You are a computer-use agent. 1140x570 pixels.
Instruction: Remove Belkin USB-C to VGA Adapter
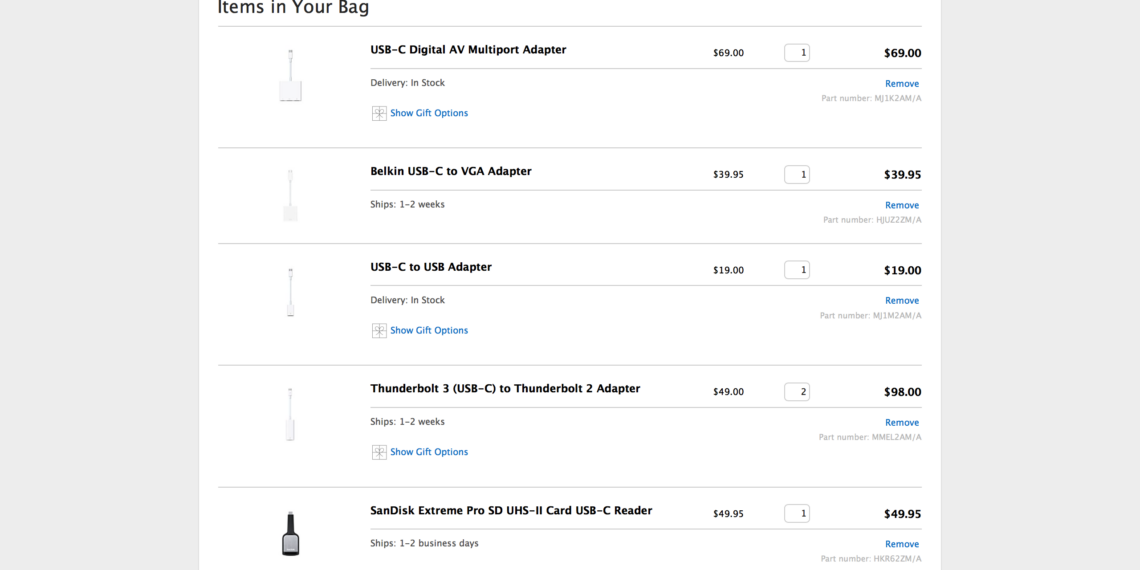tap(901, 205)
